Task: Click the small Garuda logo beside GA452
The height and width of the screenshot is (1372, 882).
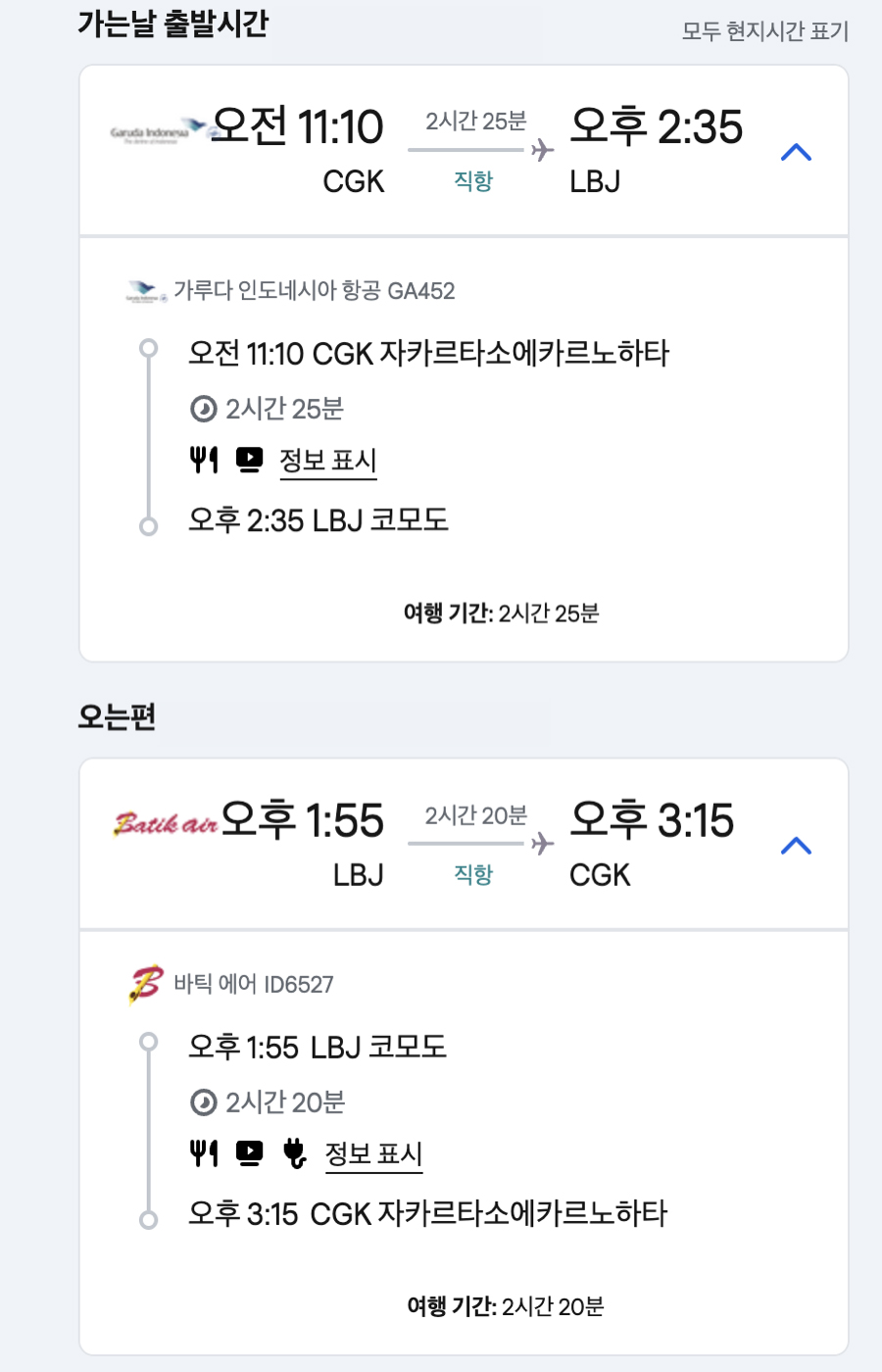Action: (x=147, y=291)
